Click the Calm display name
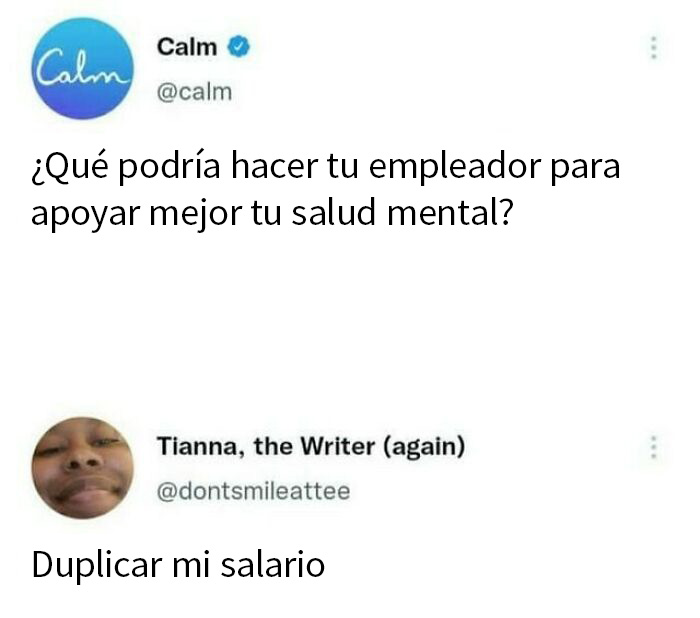 click(187, 47)
